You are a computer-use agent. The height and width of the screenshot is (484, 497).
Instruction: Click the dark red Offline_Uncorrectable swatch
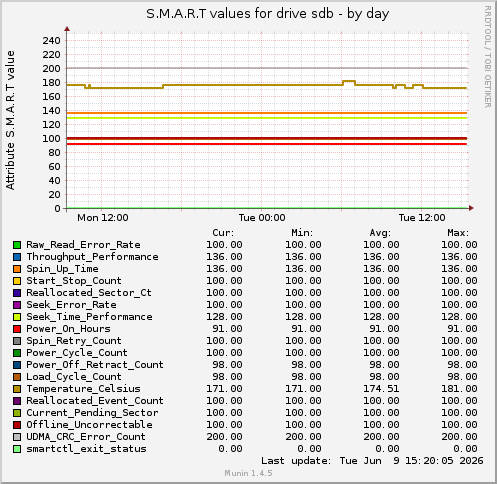pos(17,425)
